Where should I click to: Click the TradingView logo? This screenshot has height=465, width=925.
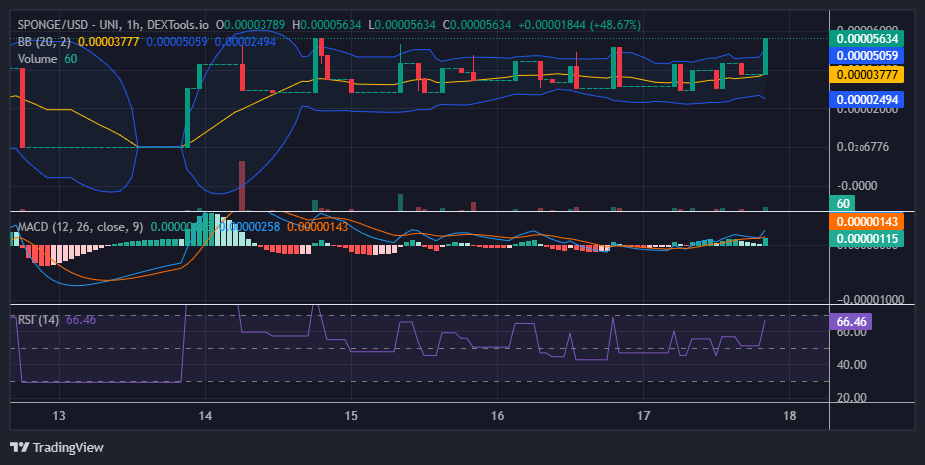[19, 447]
